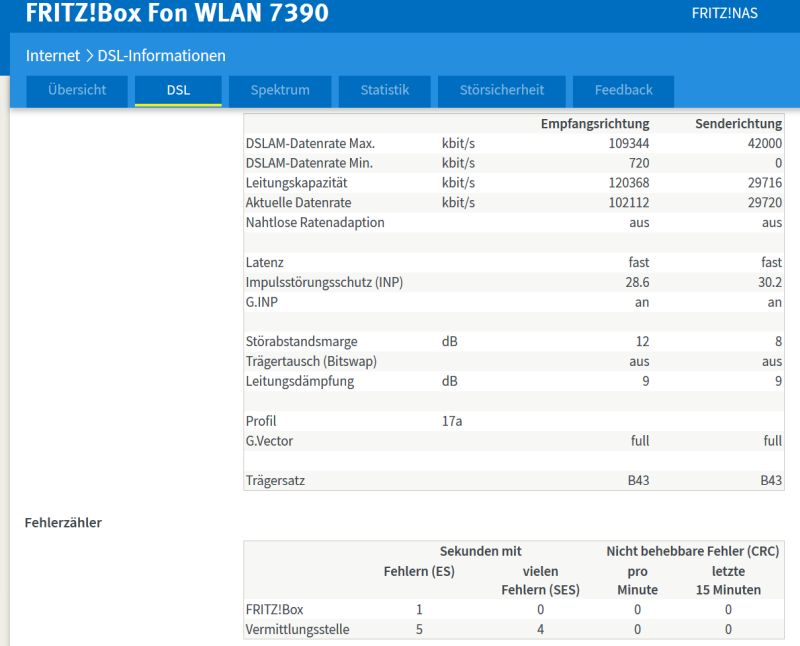
Task: Select DSLAM-Datenrate Max. receive value 109344
Action: [629, 143]
